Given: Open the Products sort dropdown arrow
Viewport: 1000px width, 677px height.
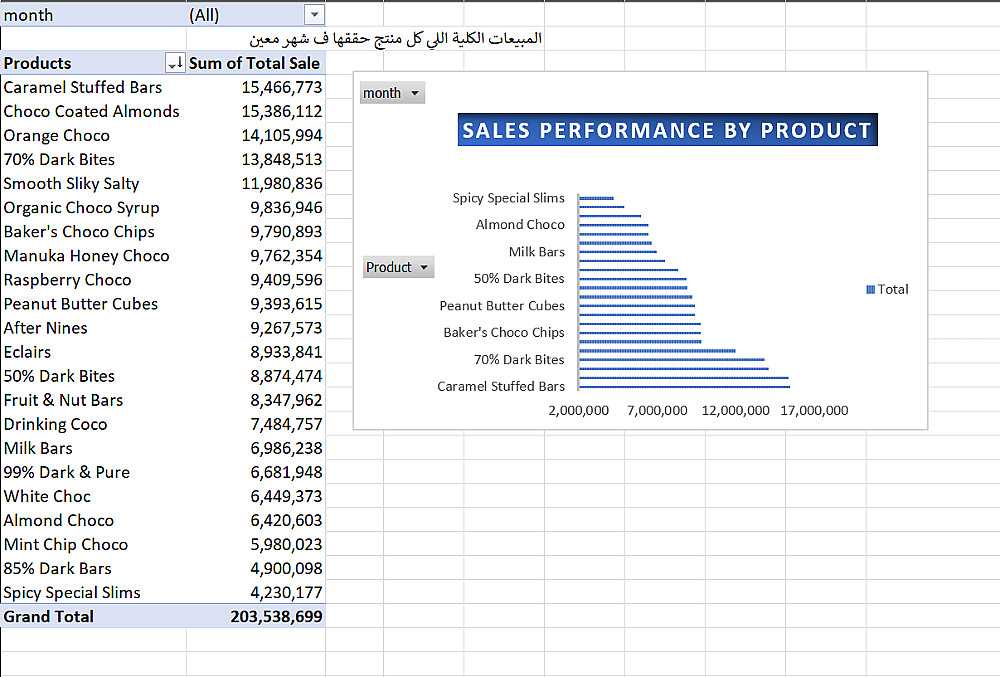Looking at the screenshot, I should click(x=175, y=64).
